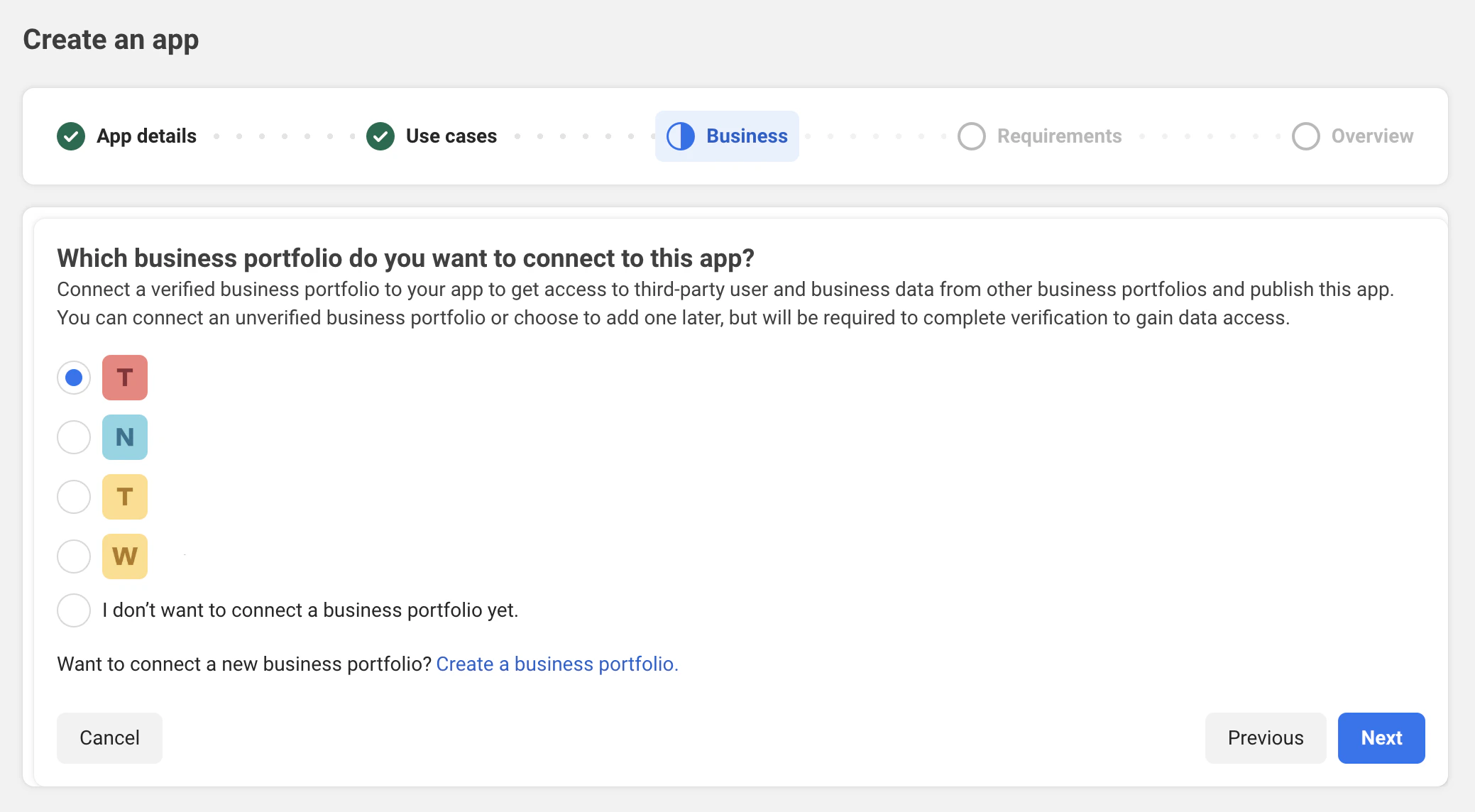Click the already-selected red portfolio radio button

(73, 378)
